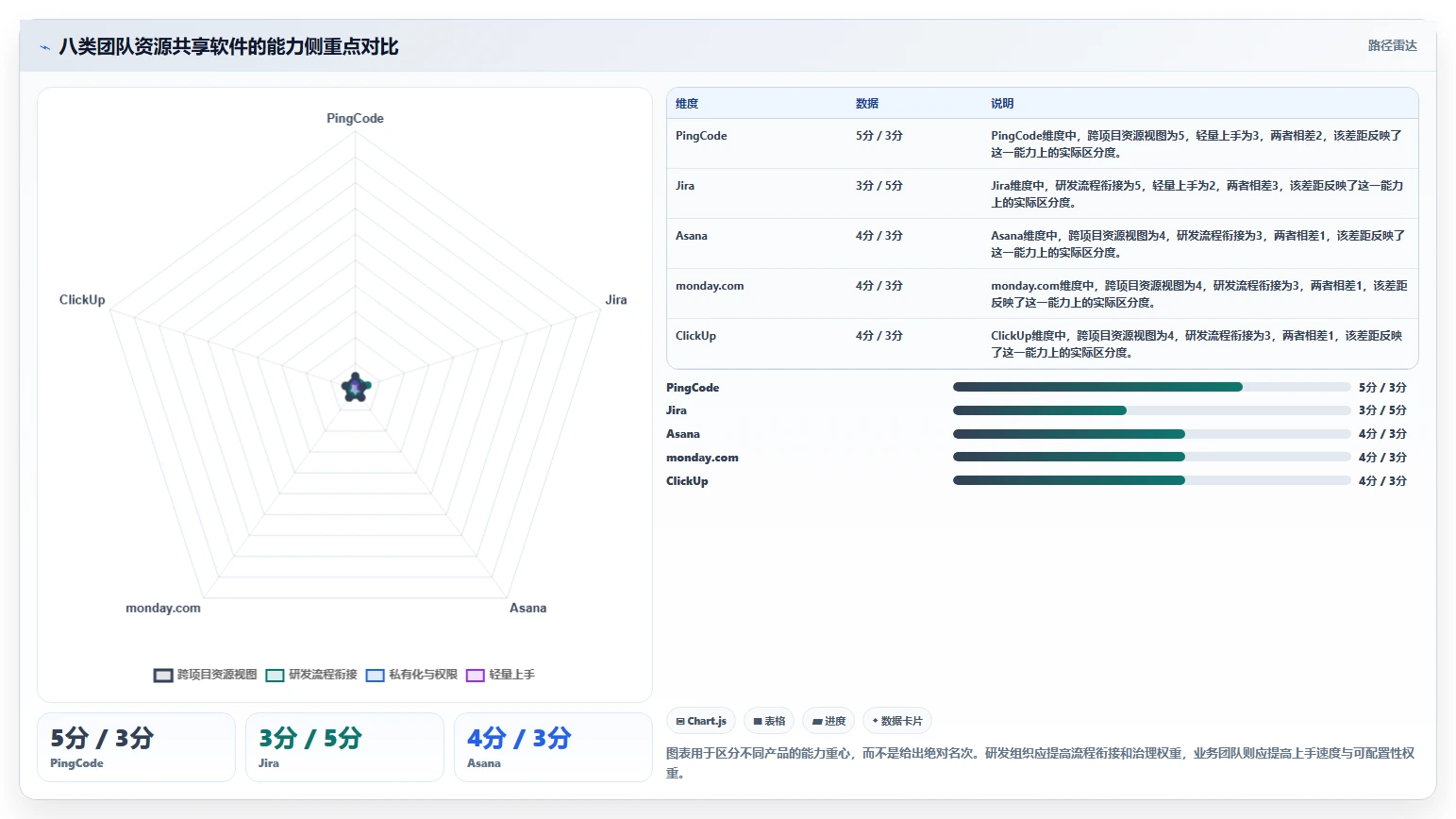Screen dimensions: 1456x819
Task: Open the PingCode 5分 / 3分 stat card
Action: point(136,747)
